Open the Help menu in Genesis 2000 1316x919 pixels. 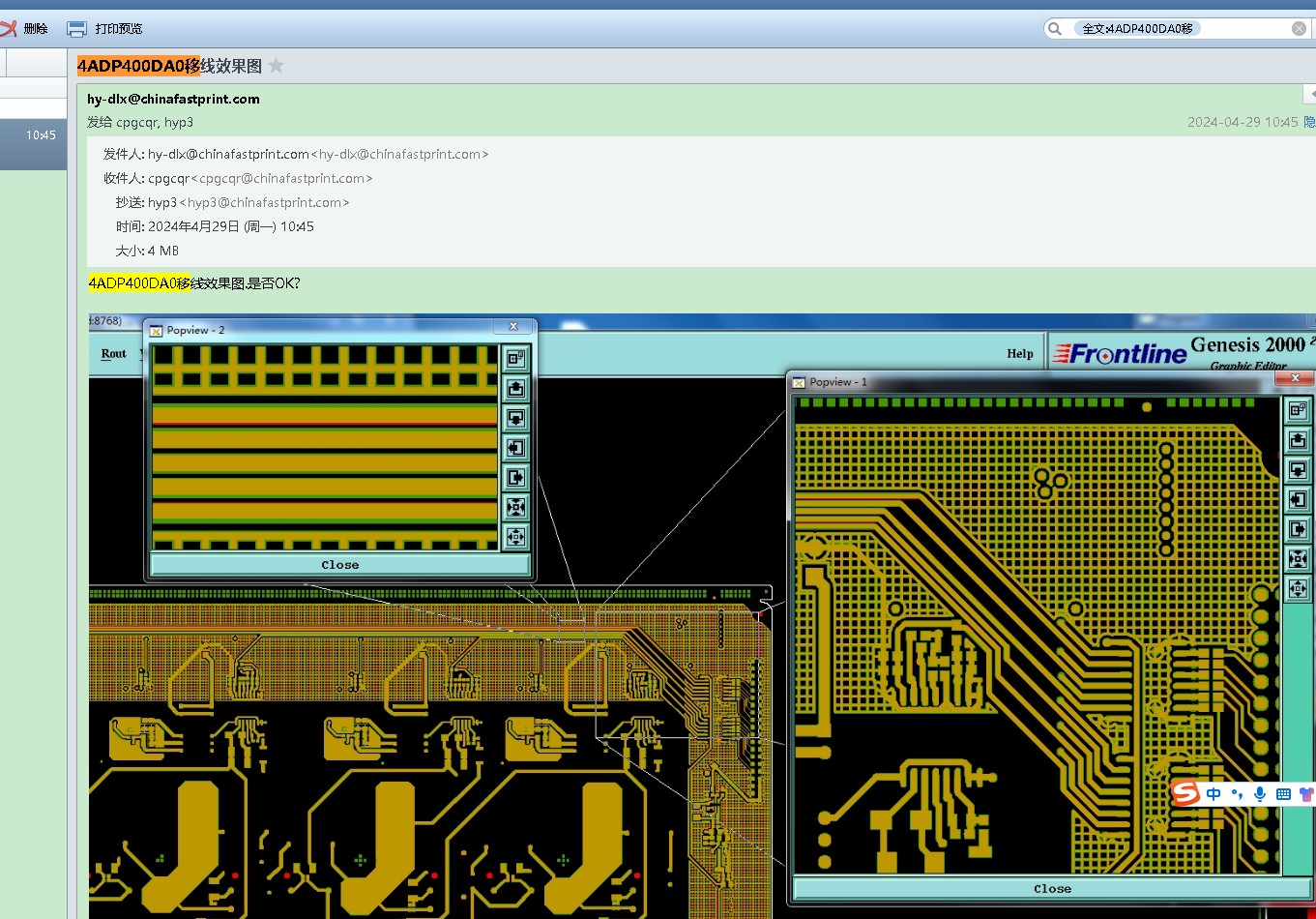(1020, 354)
